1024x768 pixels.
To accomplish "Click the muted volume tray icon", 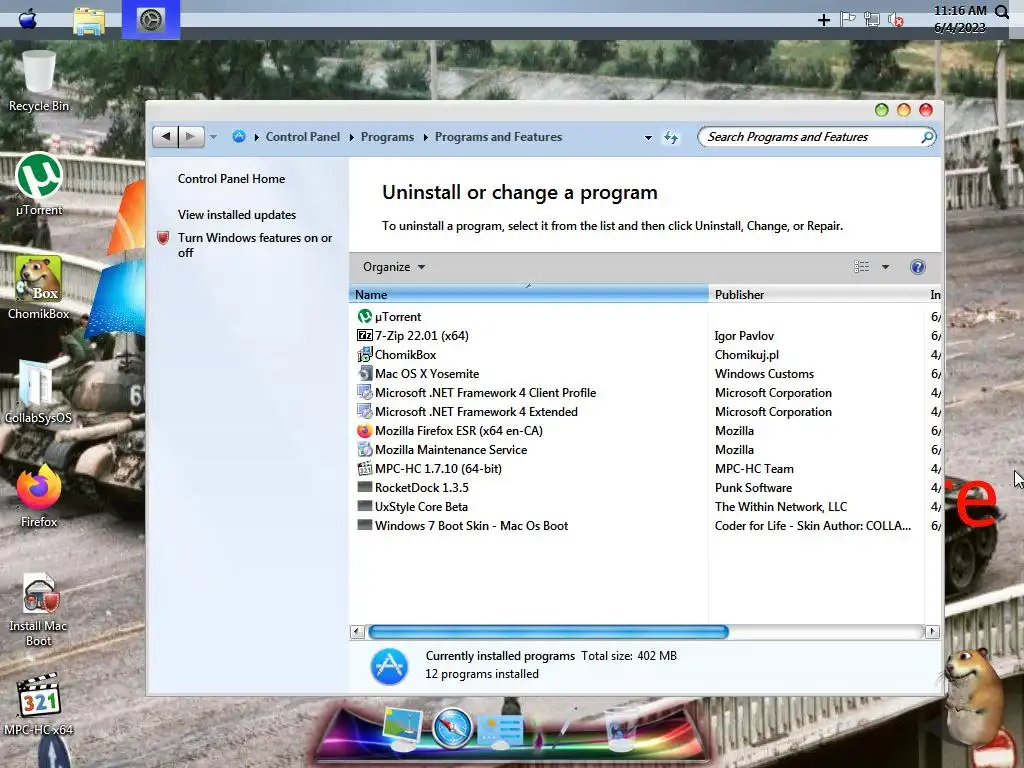I will 895,20.
